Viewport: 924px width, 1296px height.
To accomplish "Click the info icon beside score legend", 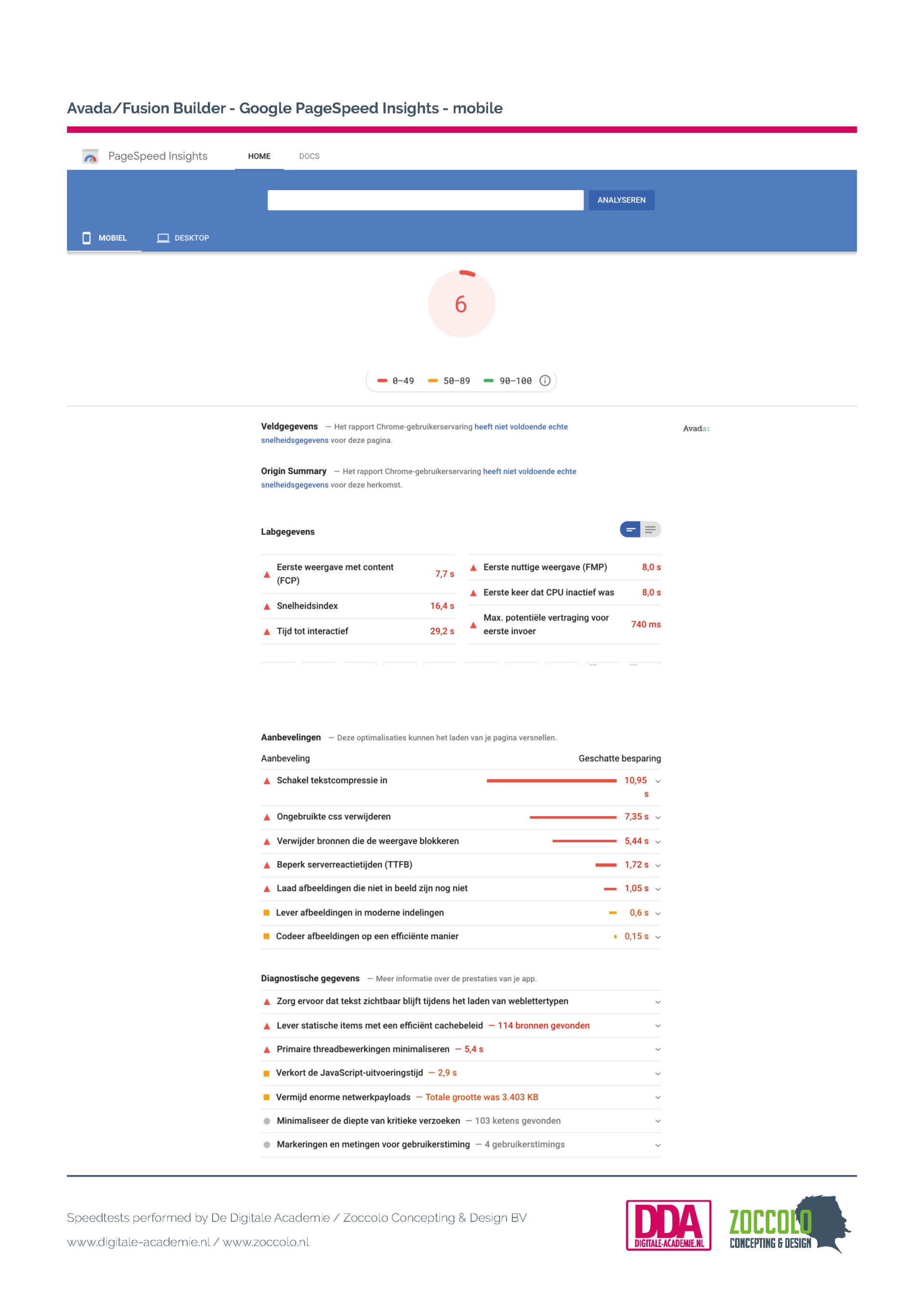I will point(544,381).
